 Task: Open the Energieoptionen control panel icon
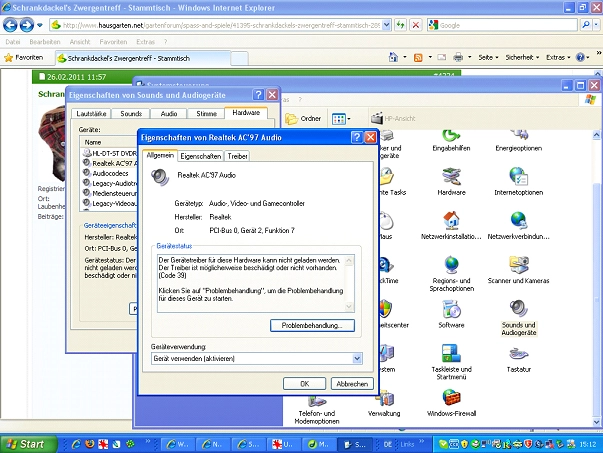coord(518,141)
